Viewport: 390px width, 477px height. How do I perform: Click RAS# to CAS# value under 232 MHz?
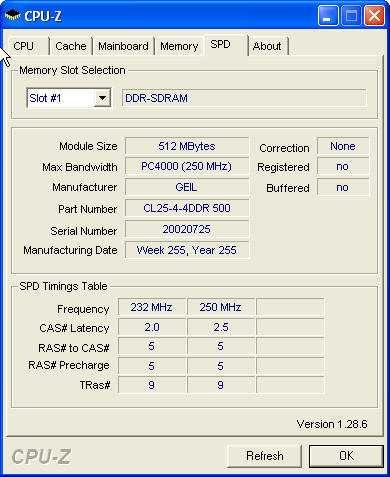pos(152,346)
